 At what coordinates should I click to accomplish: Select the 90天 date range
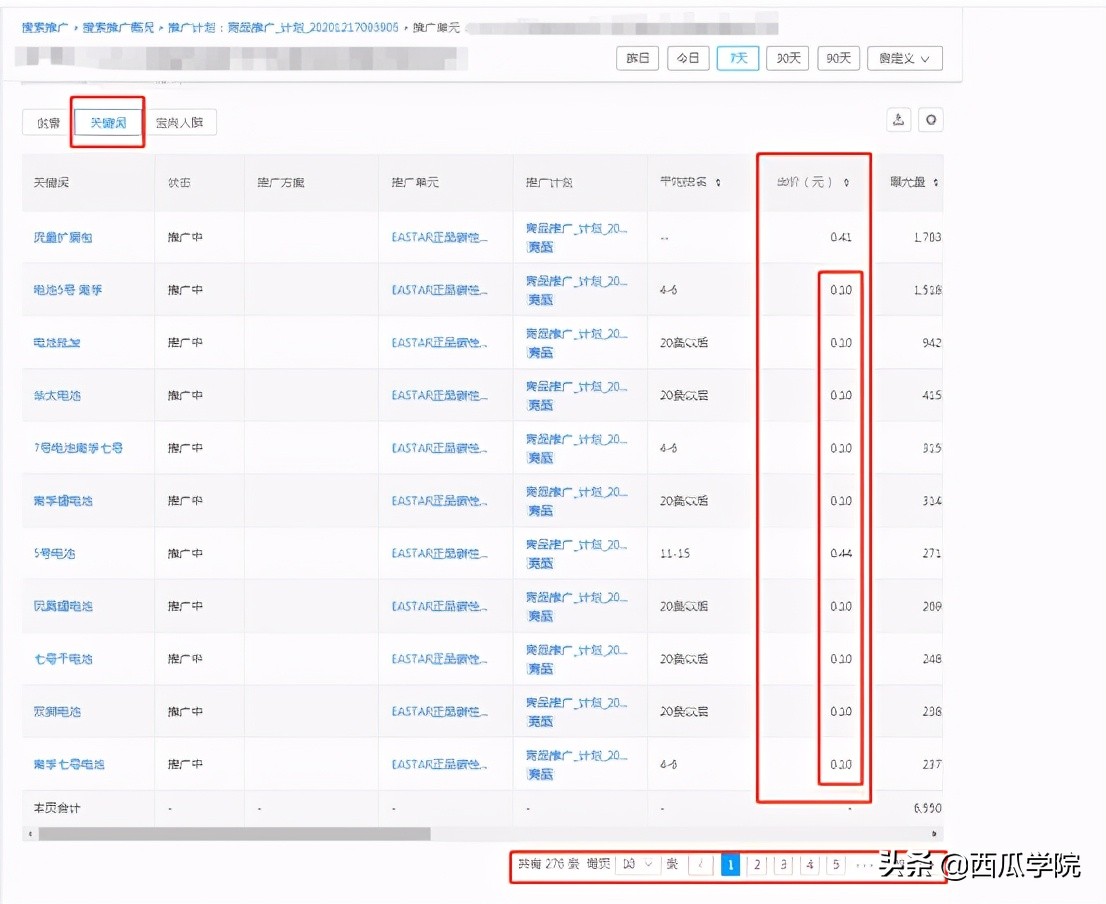point(838,59)
